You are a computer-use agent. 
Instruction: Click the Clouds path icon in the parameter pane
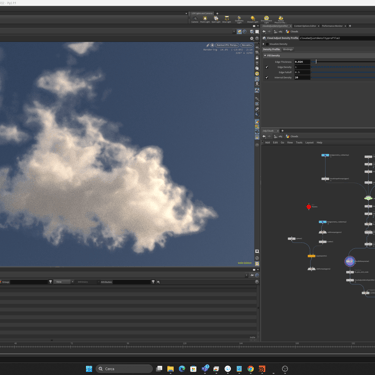tap(287, 32)
